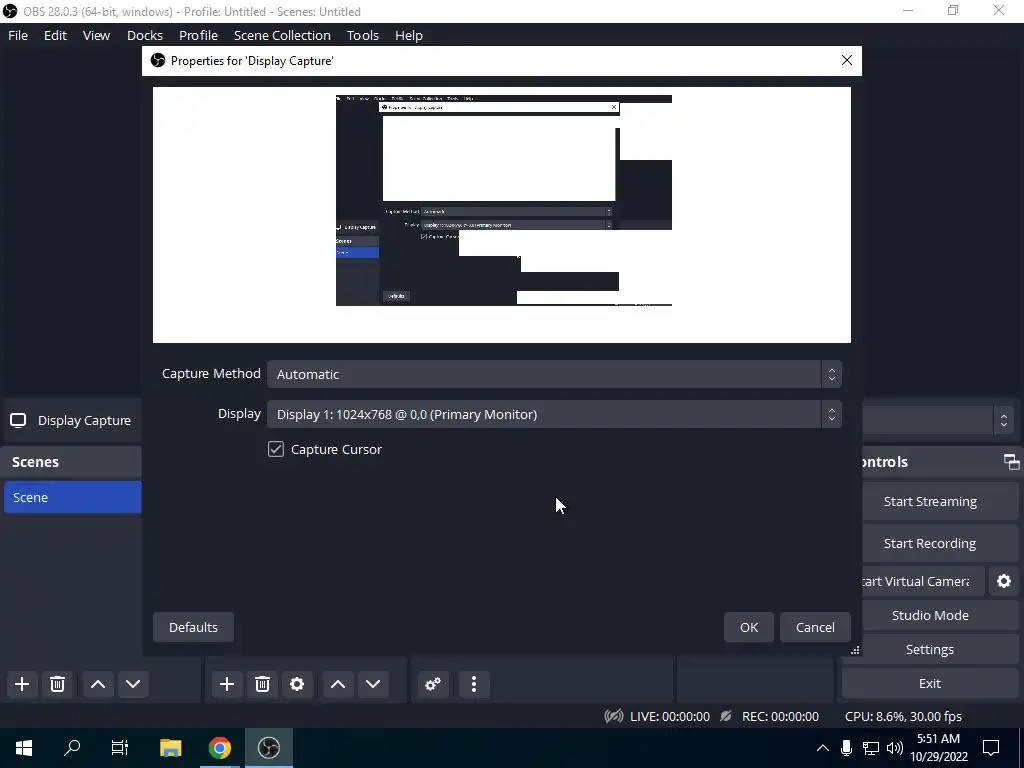Screen dimensions: 1024x768
Task: Click OBS logo in Properties title bar
Action: [157, 60]
